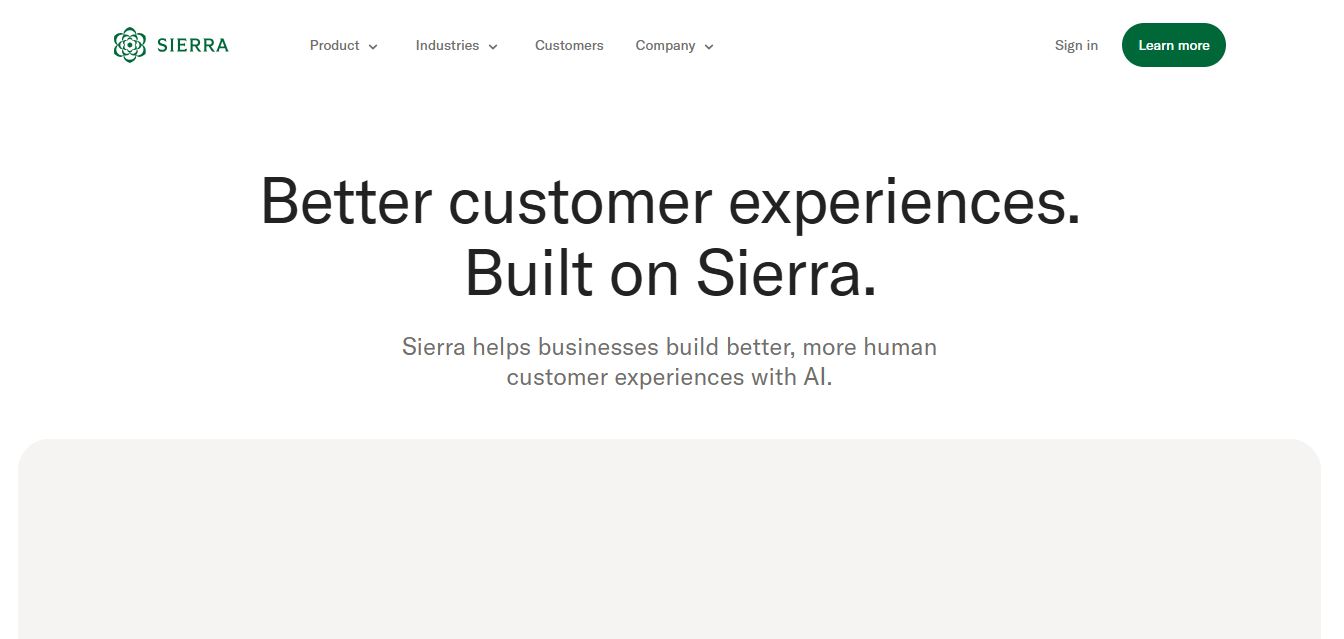The width and height of the screenshot is (1344, 639).
Task: Click the light gray content panel
Action: click(669, 540)
